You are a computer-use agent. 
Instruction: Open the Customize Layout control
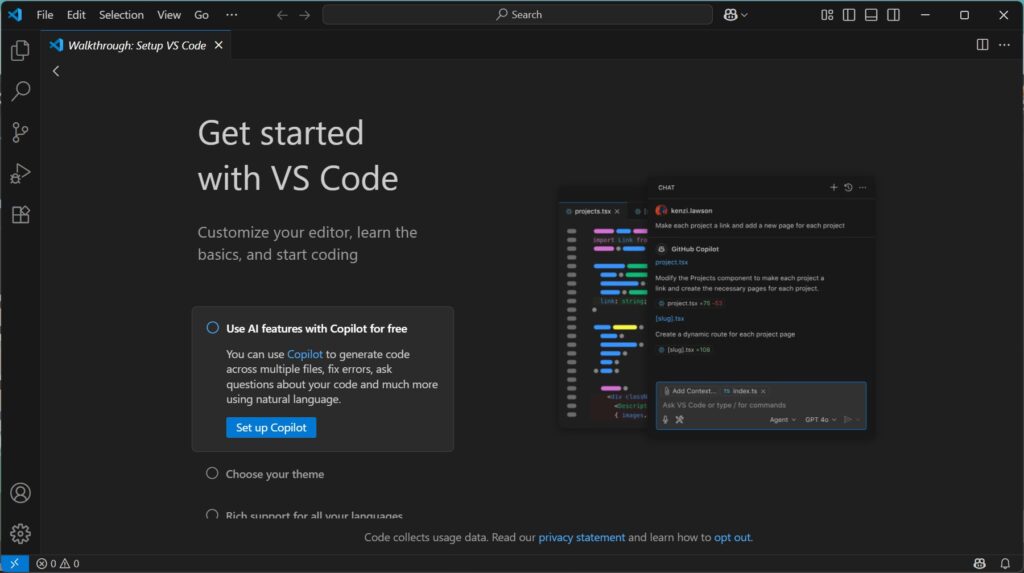pyautogui.click(x=827, y=14)
